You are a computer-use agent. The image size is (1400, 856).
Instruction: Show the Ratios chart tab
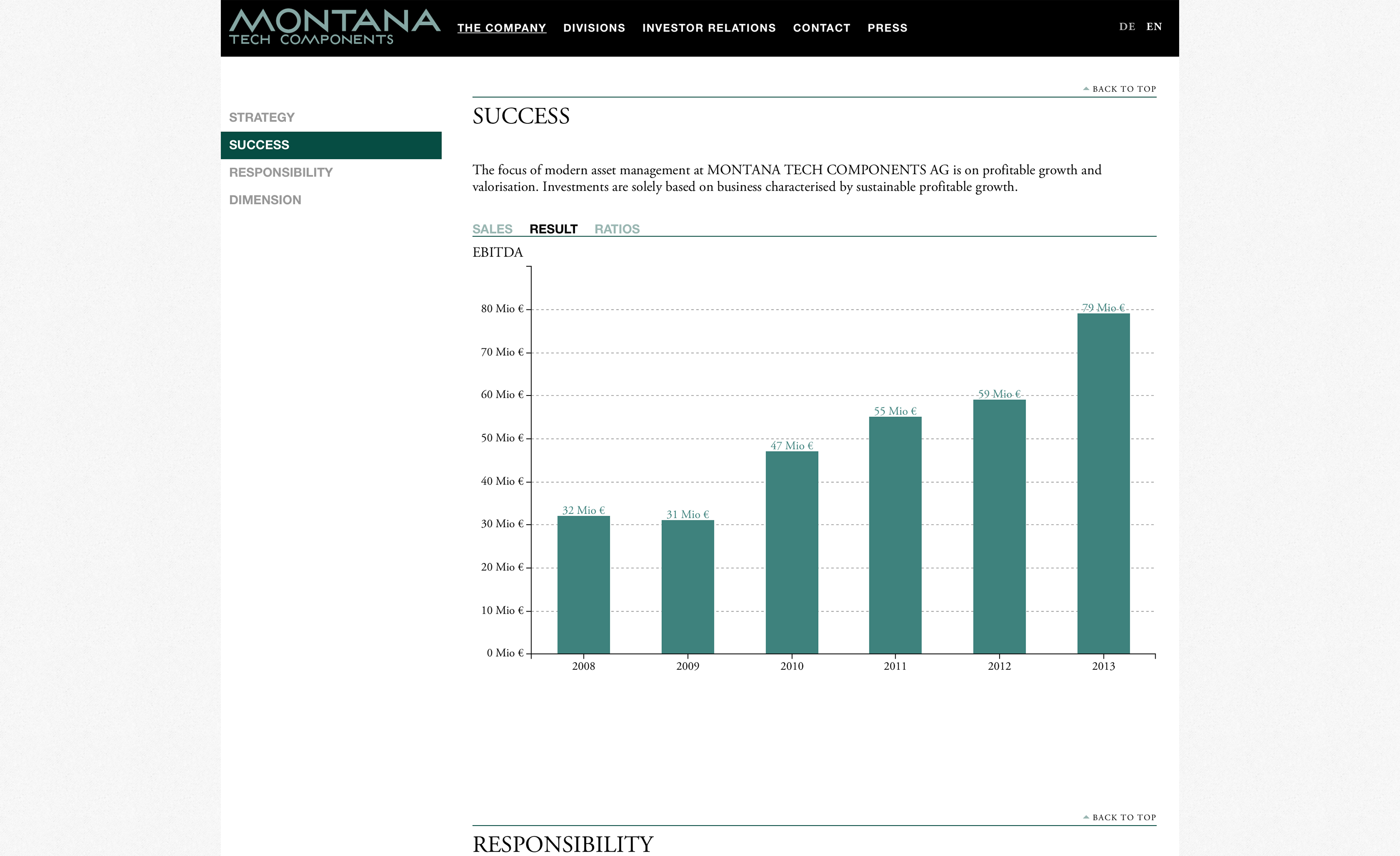617,229
